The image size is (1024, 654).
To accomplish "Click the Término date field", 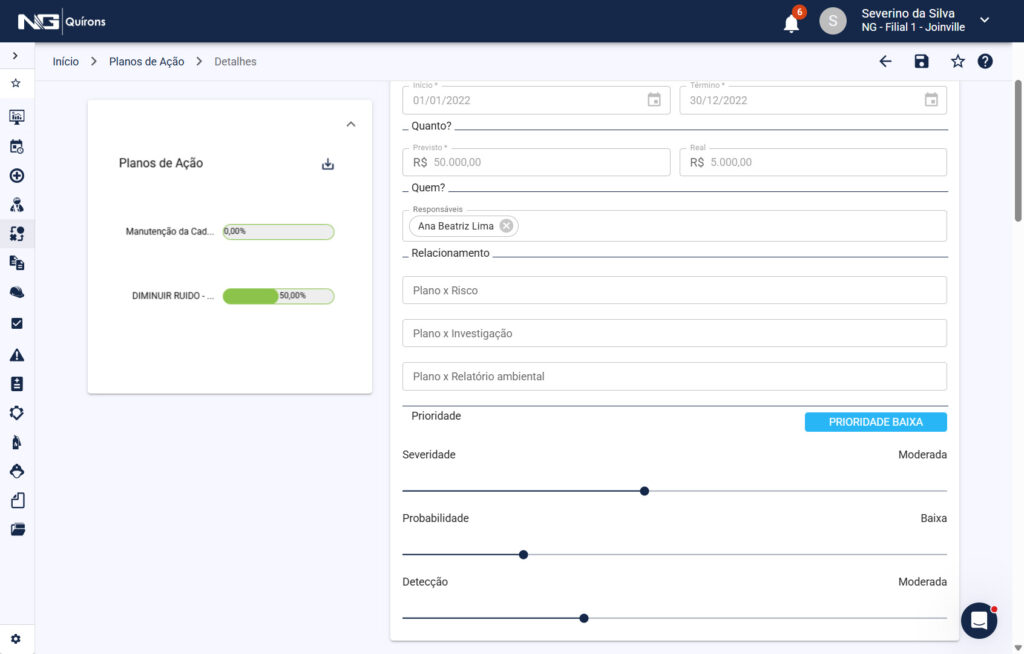I will pyautogui.click(x=813, y=100).
